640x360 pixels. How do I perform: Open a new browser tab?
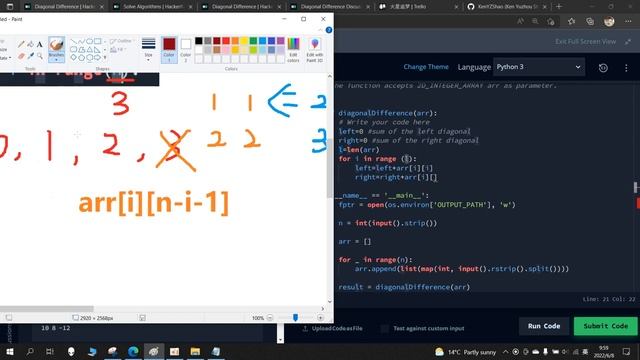559,7
